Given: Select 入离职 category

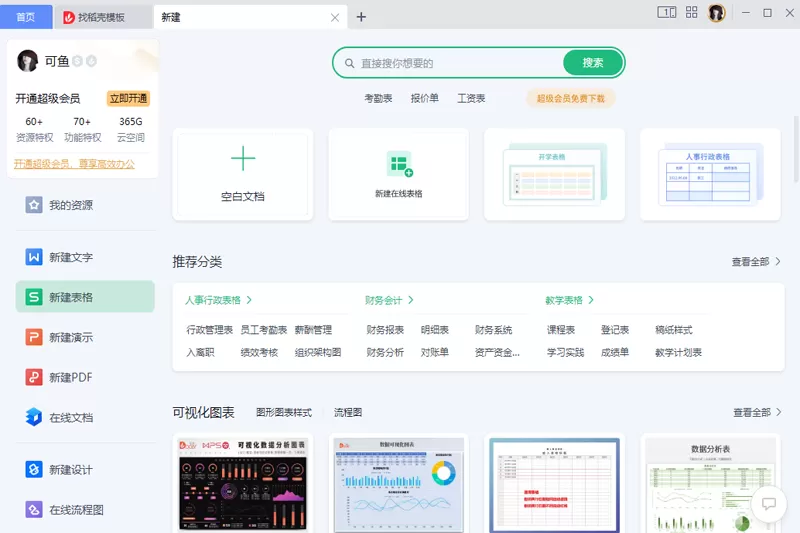Looking at the screenshot, I should coord(201,352).
